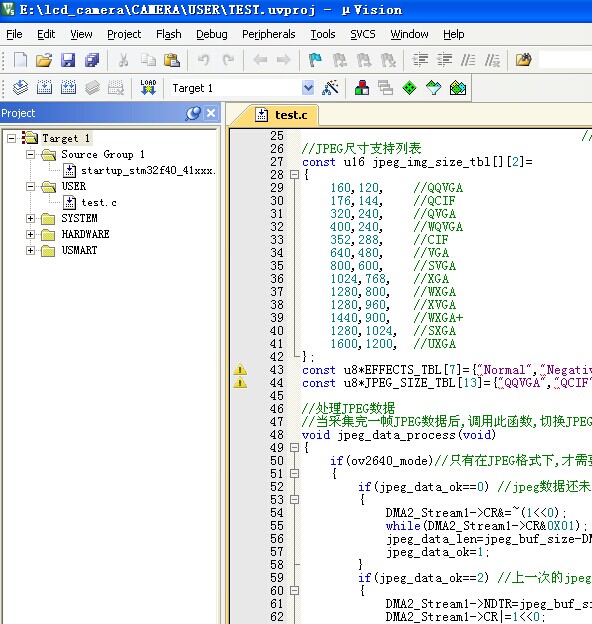
Task: Toggle the Project panel pin icon
Action: click(x=193, y=113)
